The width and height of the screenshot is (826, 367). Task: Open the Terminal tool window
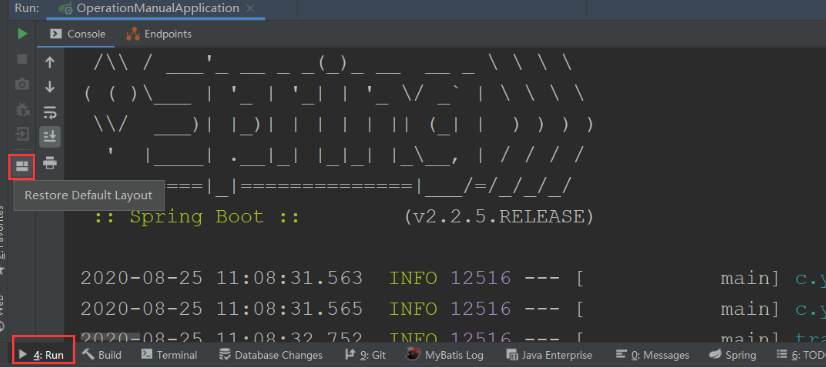click(170, 355)
